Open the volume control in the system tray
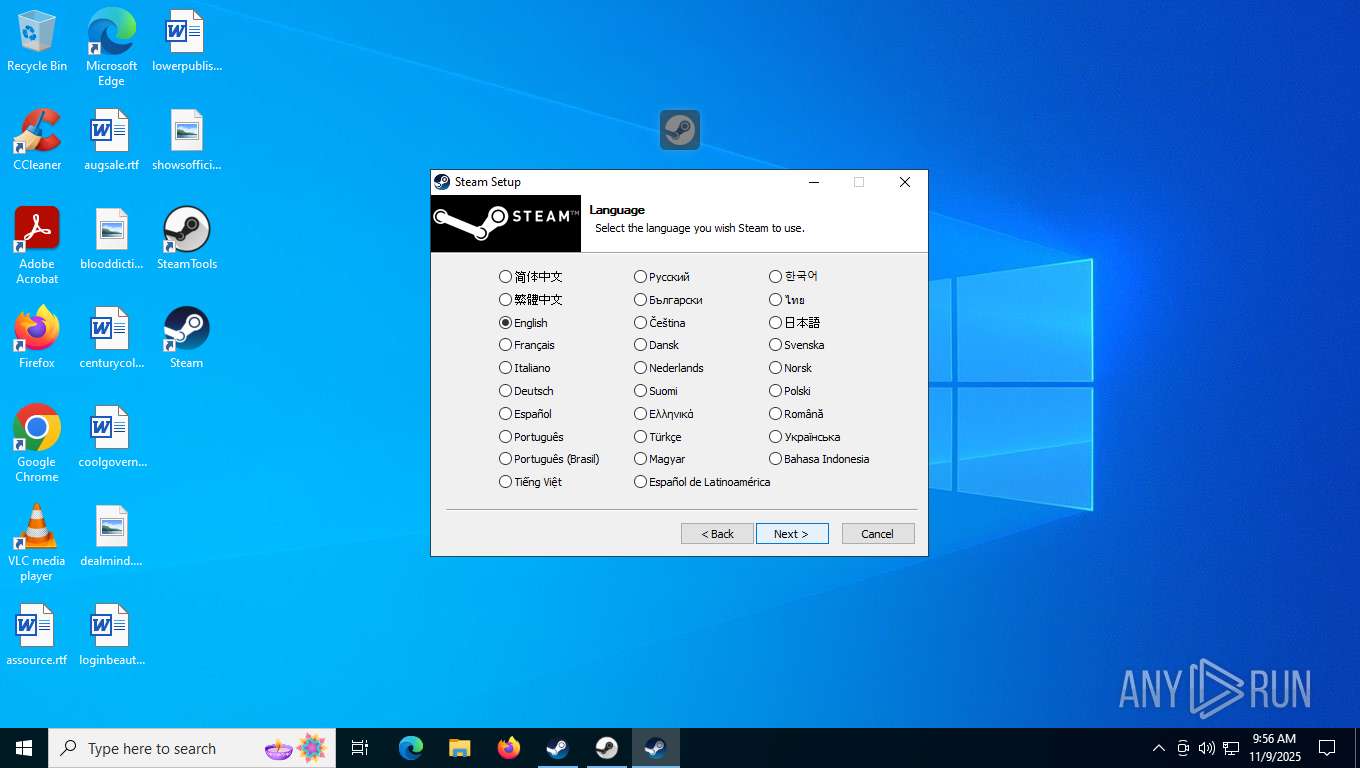 [x=1207, y=748]
